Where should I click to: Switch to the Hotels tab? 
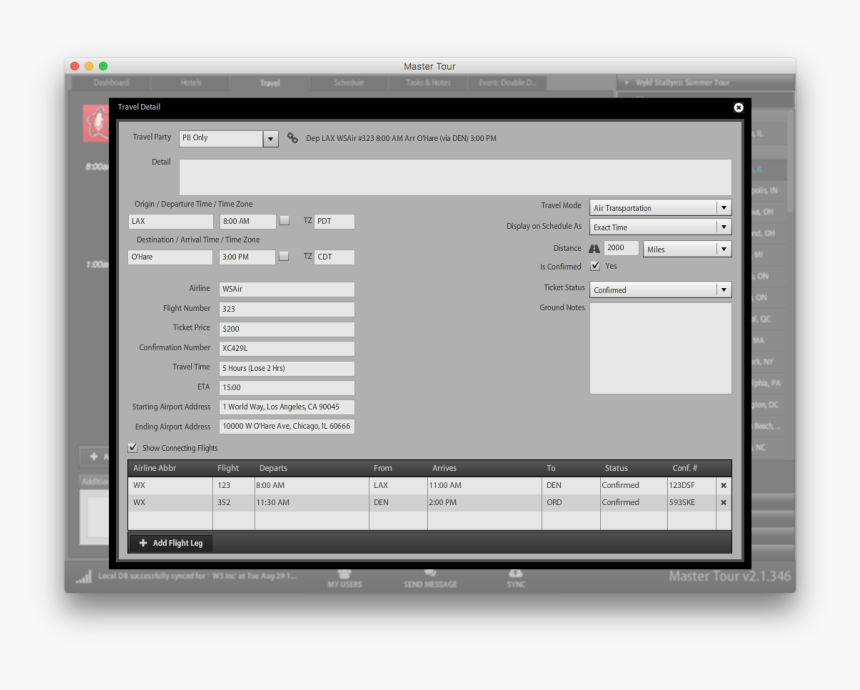(x=190, y=83)
